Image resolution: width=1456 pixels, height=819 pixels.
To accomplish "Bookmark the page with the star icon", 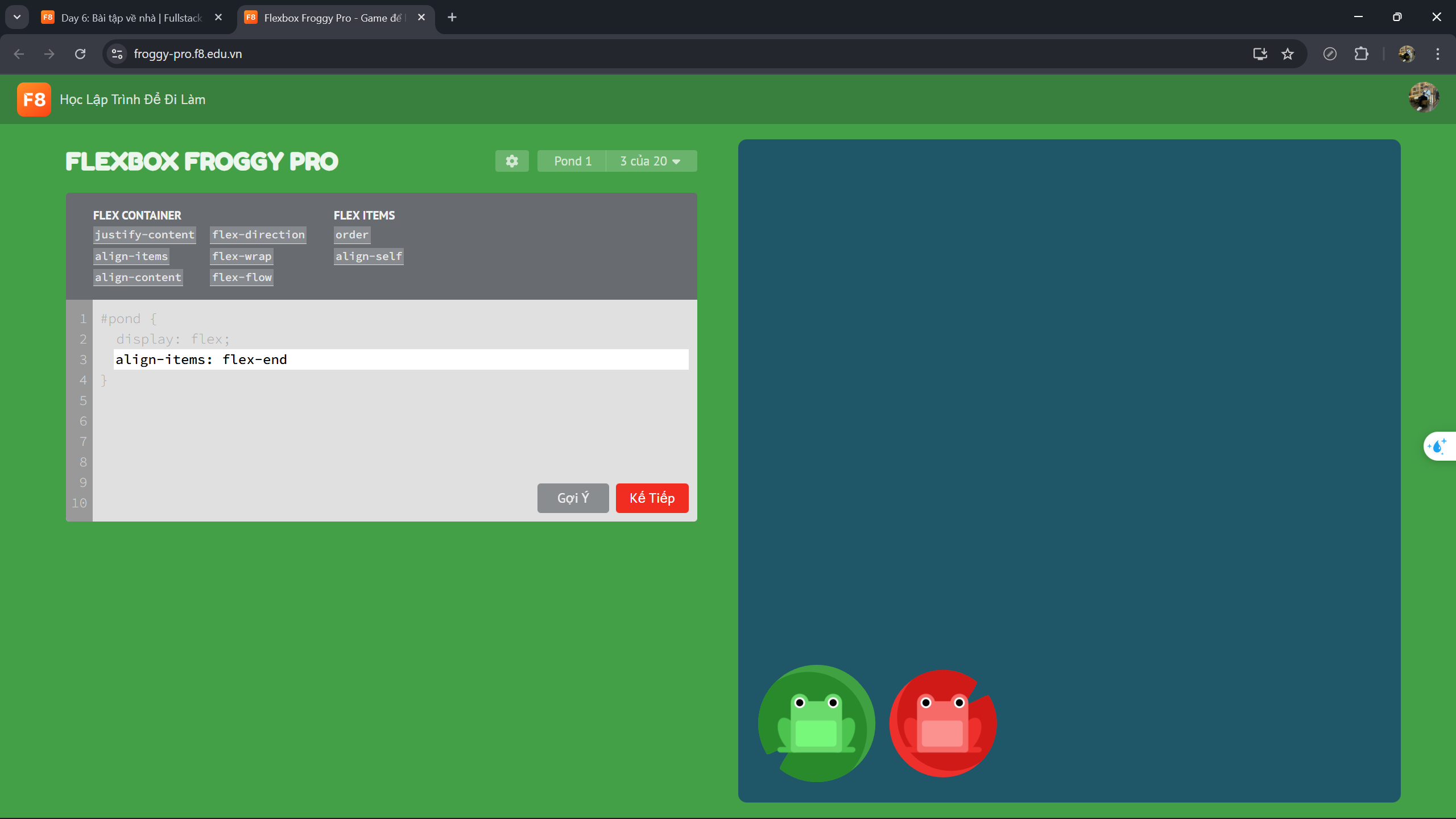I will pos(1288,53).
